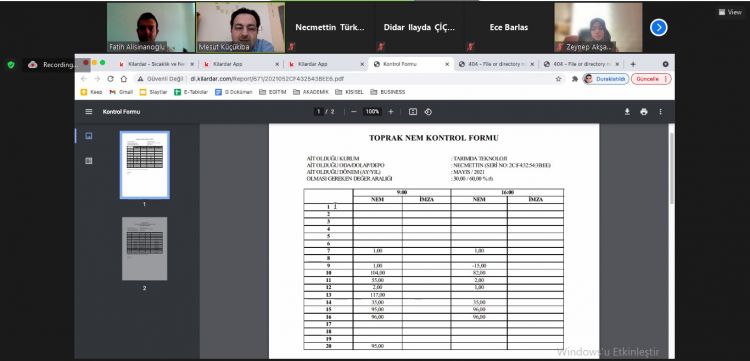Expand the BUSINESS bookmark folder
This screenshot has height=361, width=750.
pyautogui.click(x=387, y=92)
